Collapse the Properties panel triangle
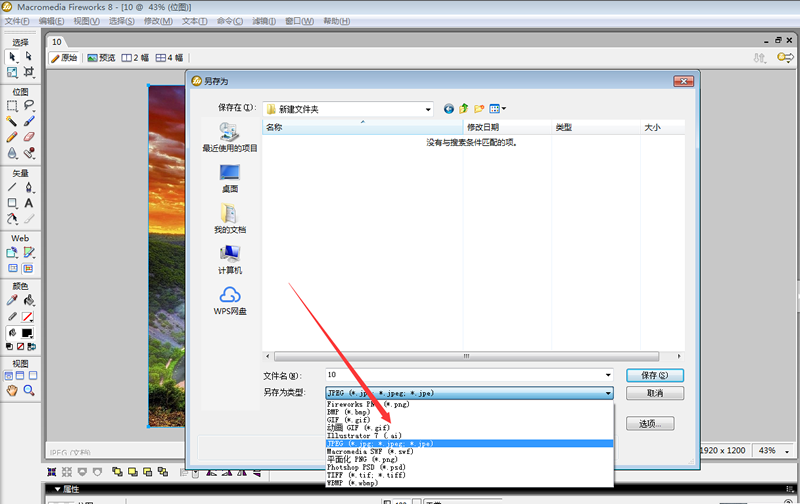 pos(58,489)
